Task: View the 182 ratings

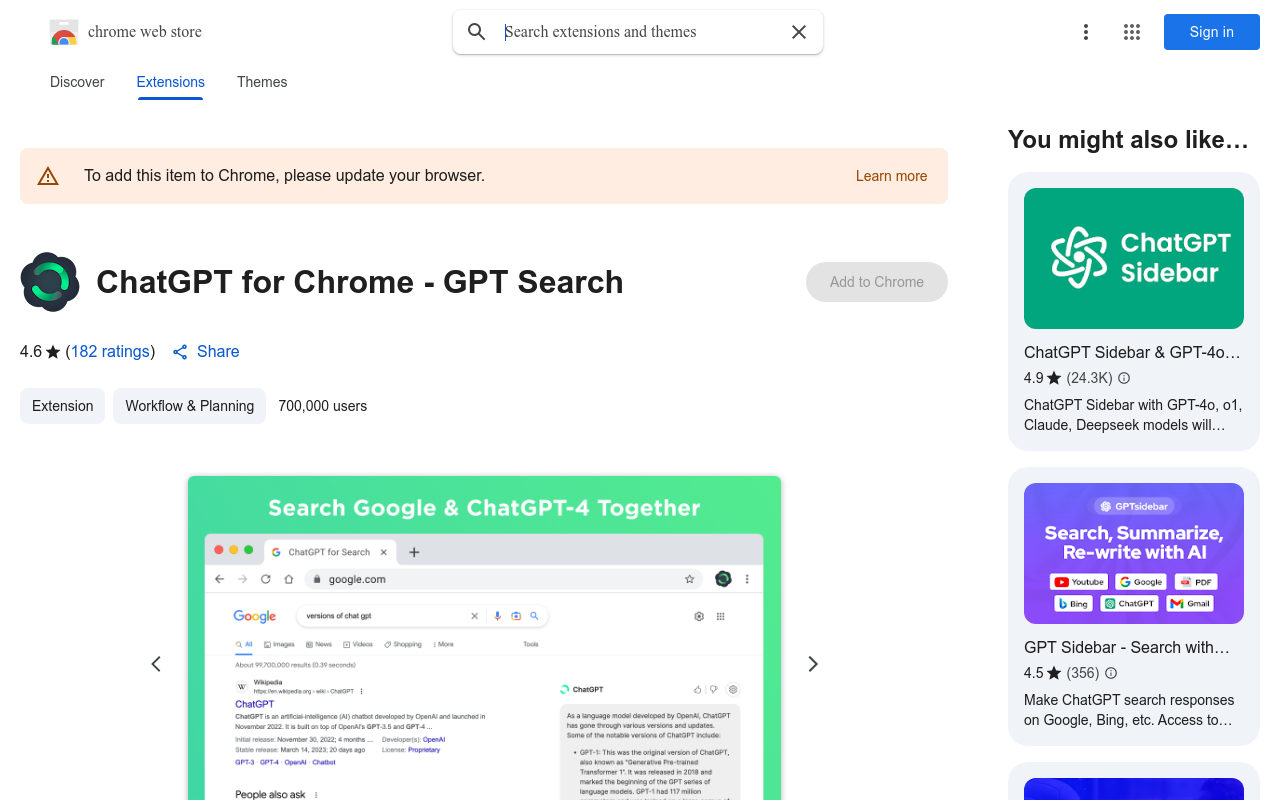Action: coord(110,351)
